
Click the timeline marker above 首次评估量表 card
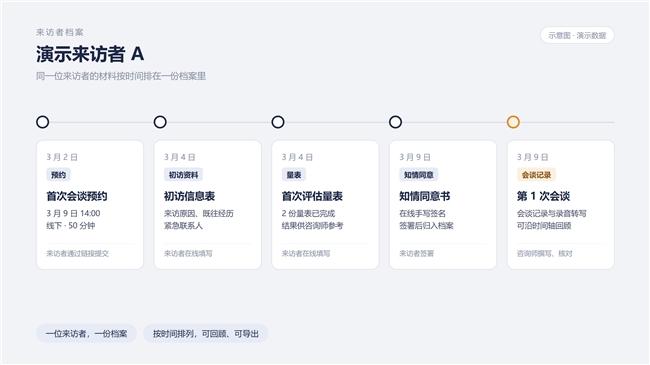278,122
